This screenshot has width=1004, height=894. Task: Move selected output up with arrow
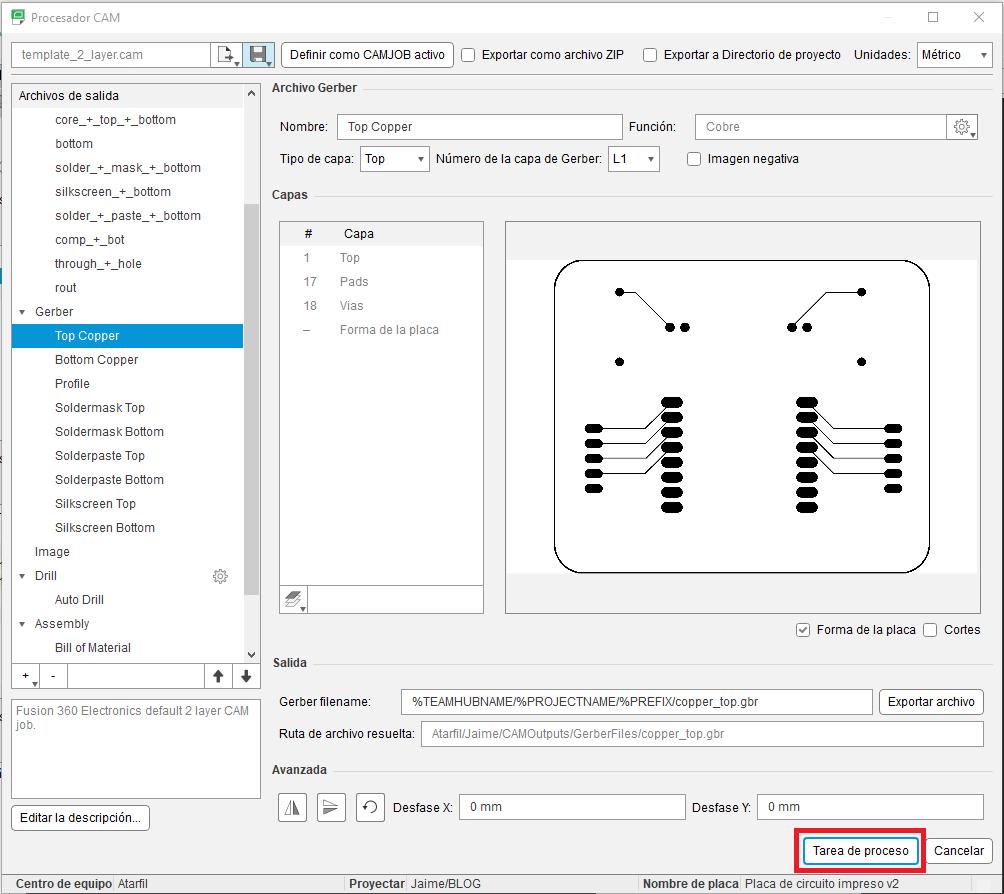(x=218, y=676)
